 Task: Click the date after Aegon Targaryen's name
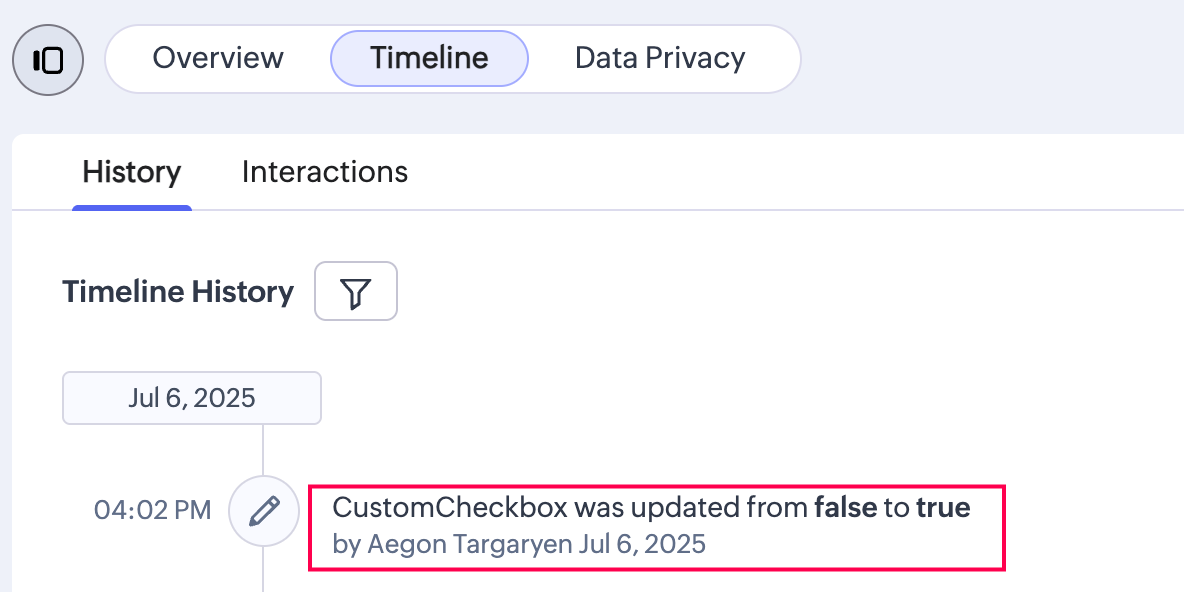643,544
